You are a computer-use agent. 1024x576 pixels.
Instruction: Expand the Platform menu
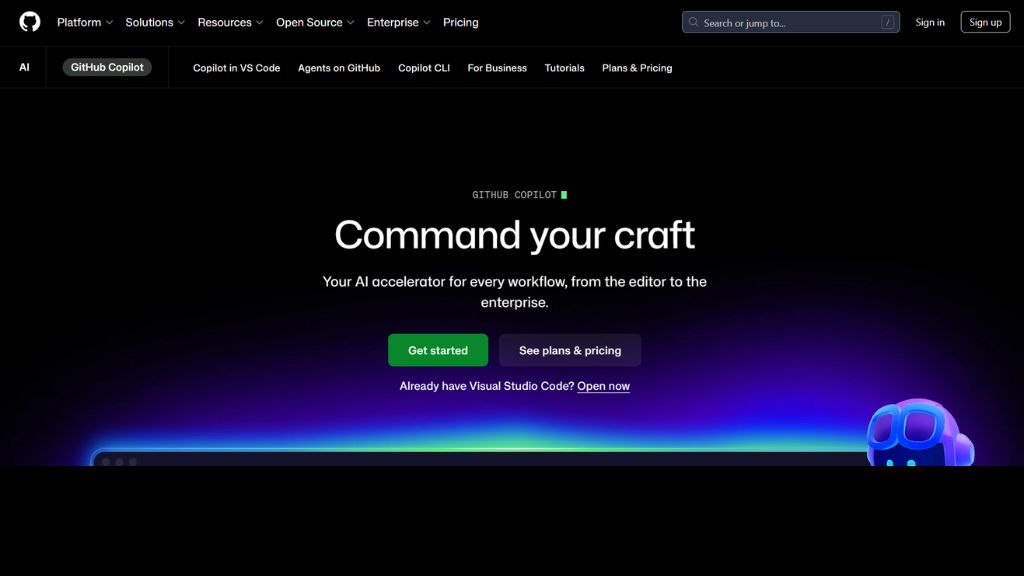click(x=85, y=22)
